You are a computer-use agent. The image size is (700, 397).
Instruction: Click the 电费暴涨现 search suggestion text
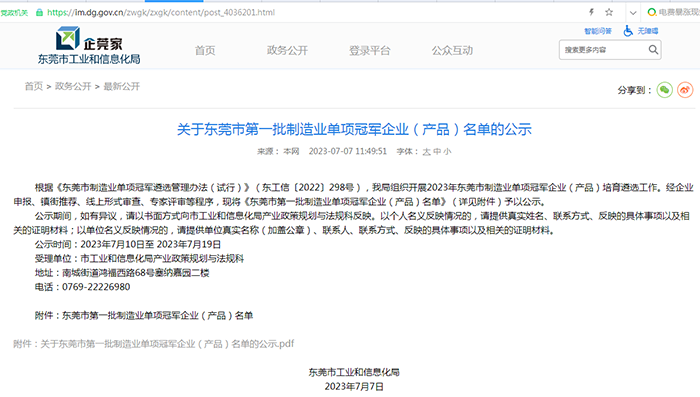[679, 13]
